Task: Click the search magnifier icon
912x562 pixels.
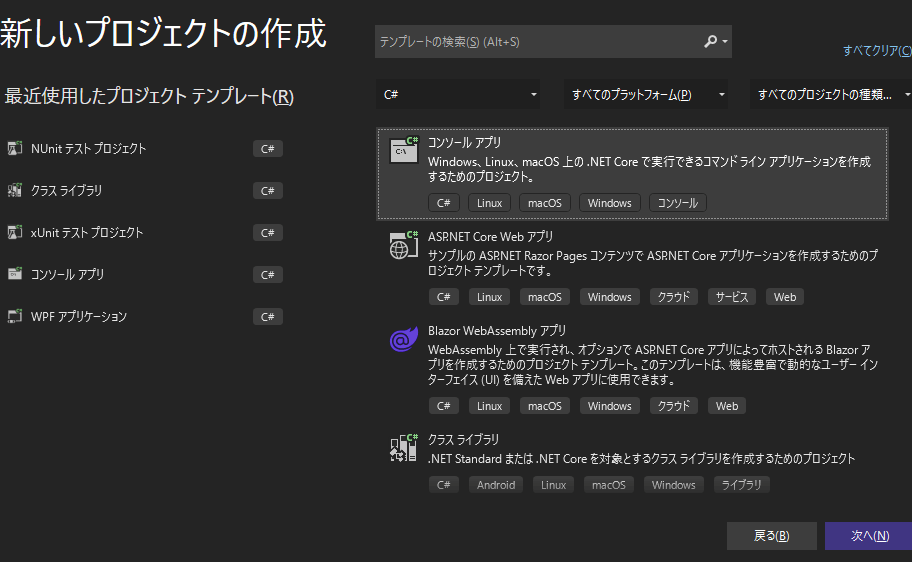Action: 710,41
